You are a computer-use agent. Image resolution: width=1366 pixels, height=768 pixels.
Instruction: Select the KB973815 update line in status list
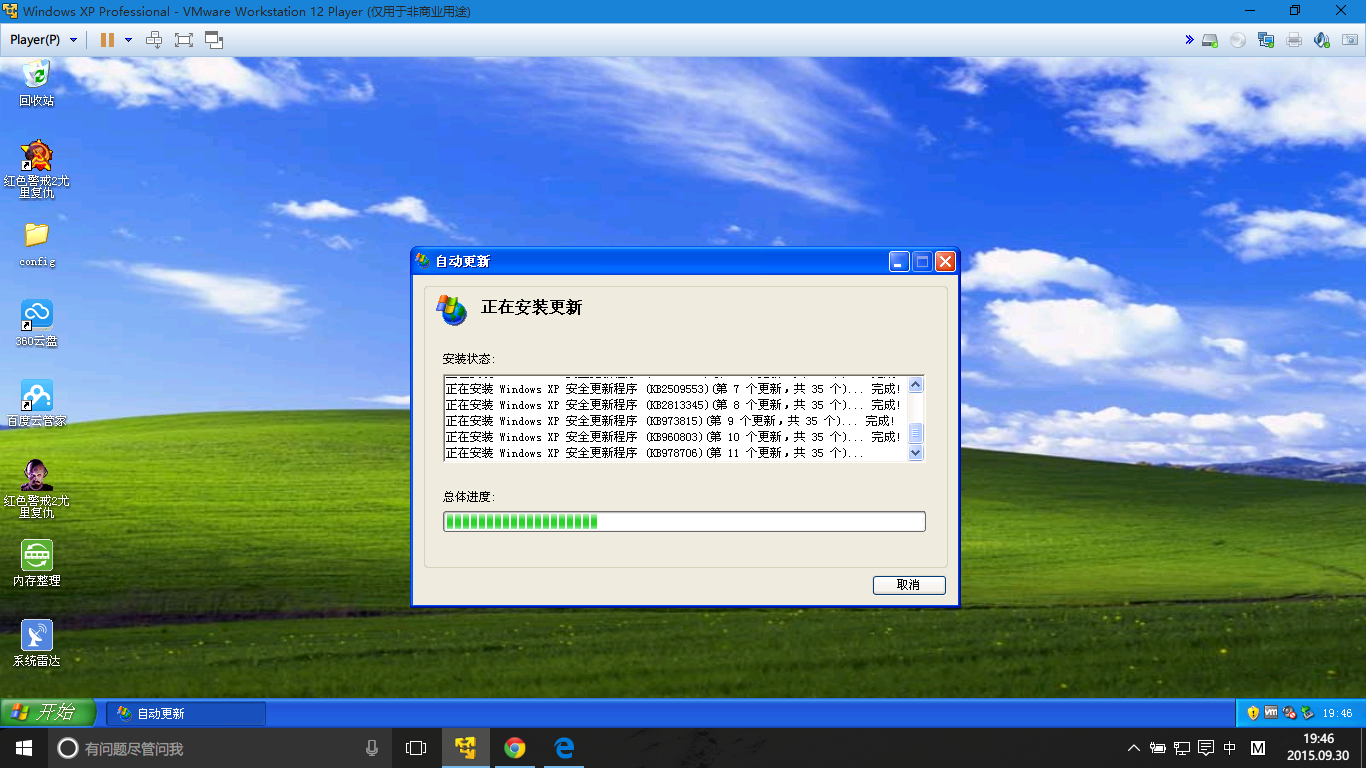coord(670,421)
